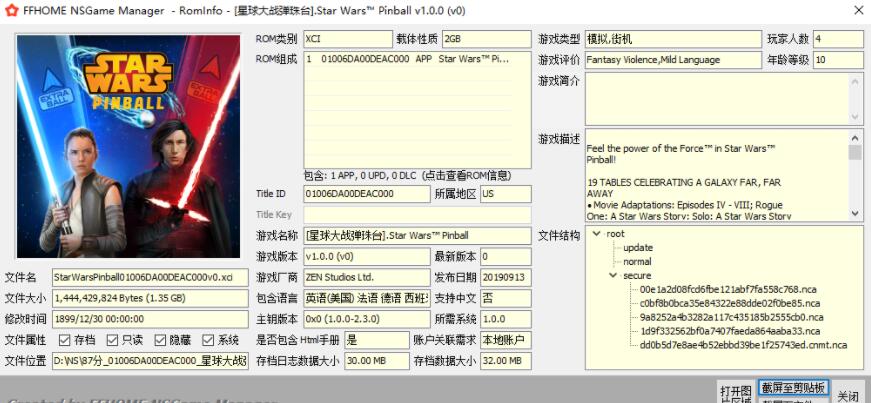Image resolution: width=871 pixels, height=403 pixels.
Task: Click the 所需系统 field showing 1.0.0
Action: click(x=506, y=319)
